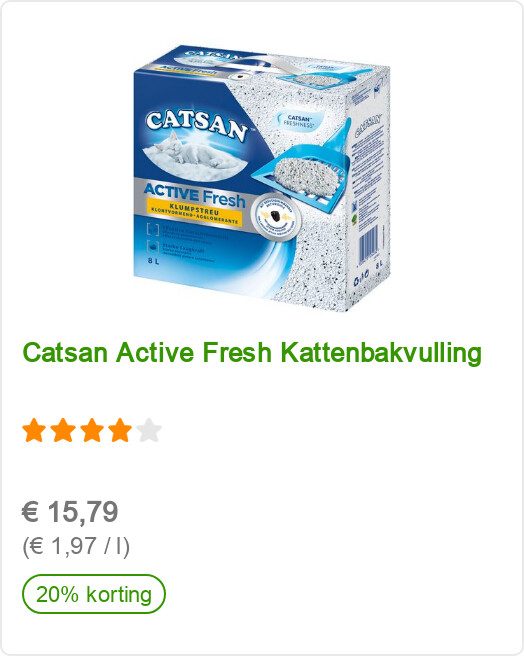The width and height of the screenshot is (524, 656).
Task: Click the first orange rating star
Action: [34, 430]
